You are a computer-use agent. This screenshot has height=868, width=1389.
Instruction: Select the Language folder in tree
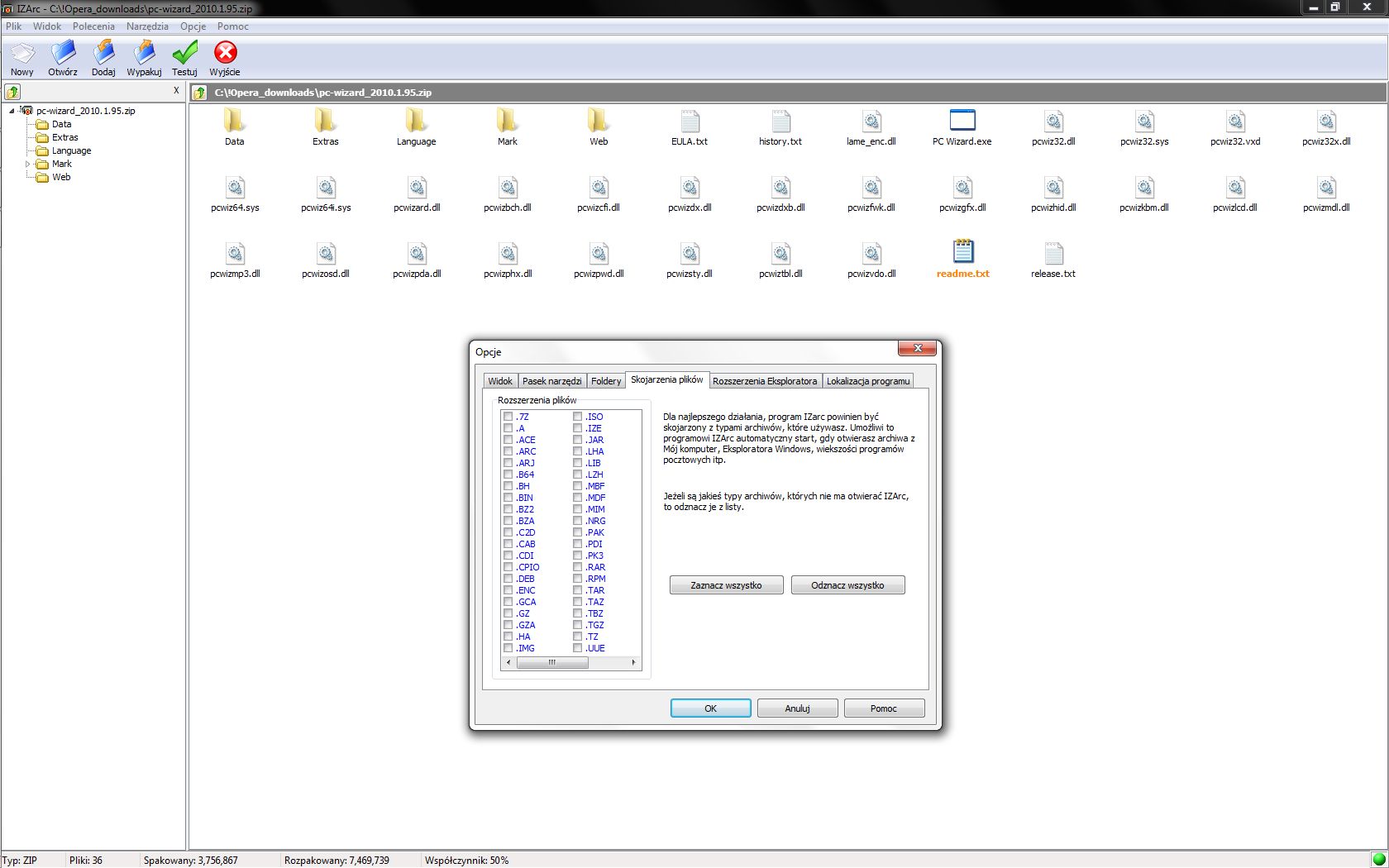[72, 150]
